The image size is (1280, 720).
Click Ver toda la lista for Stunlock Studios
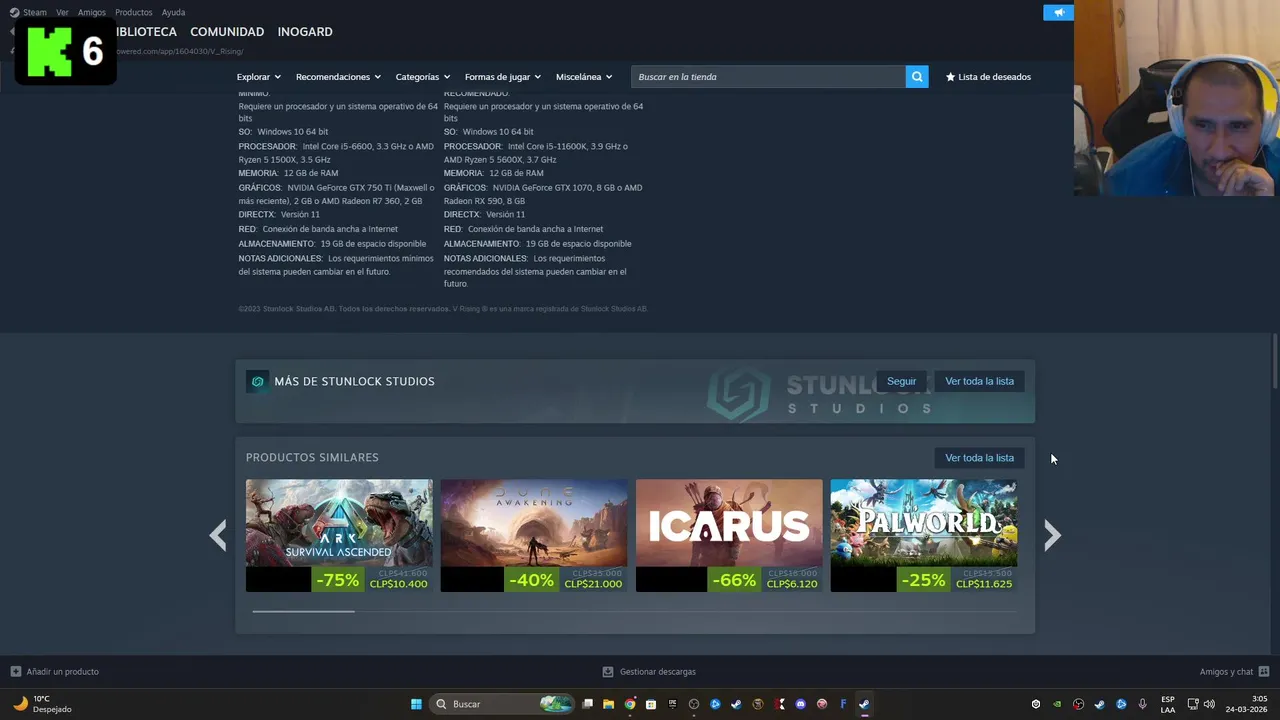[x=979, y=381]
